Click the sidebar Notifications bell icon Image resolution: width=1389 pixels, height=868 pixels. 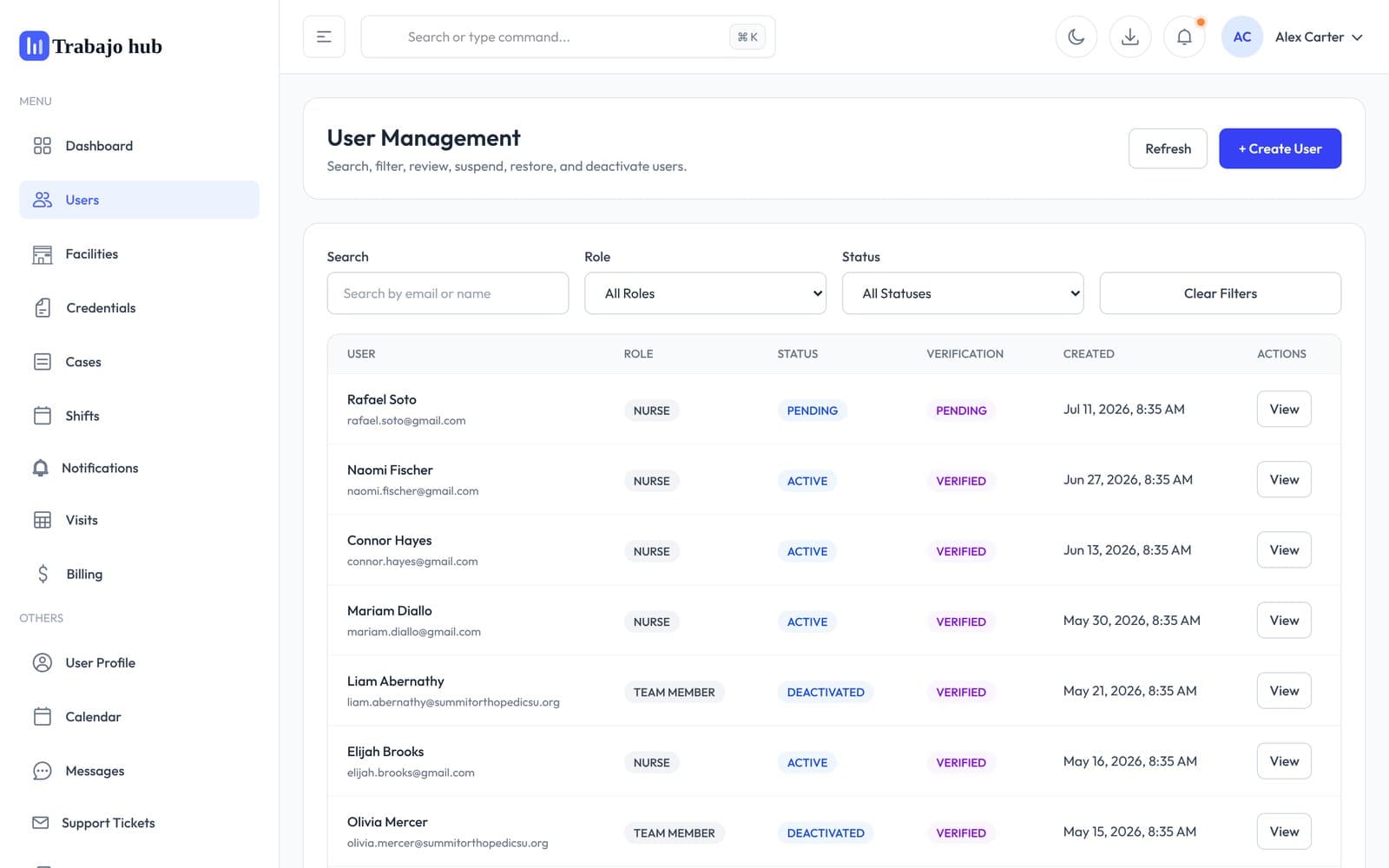(40, 468)
